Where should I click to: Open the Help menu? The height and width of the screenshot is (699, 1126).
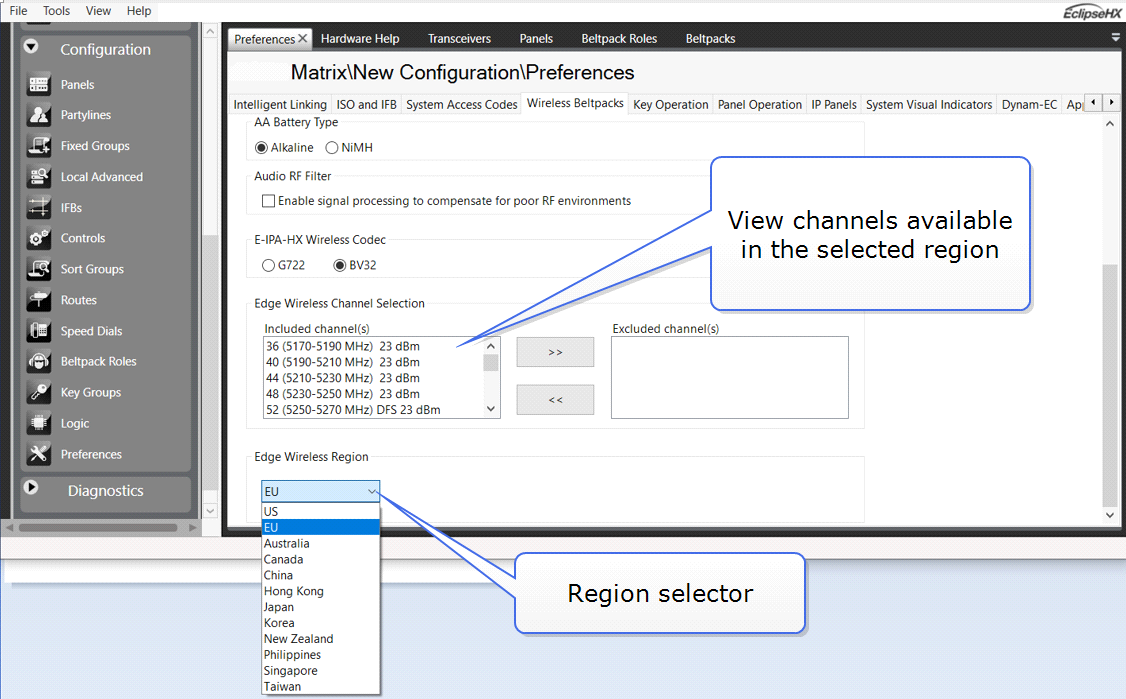tap(139, 11)
